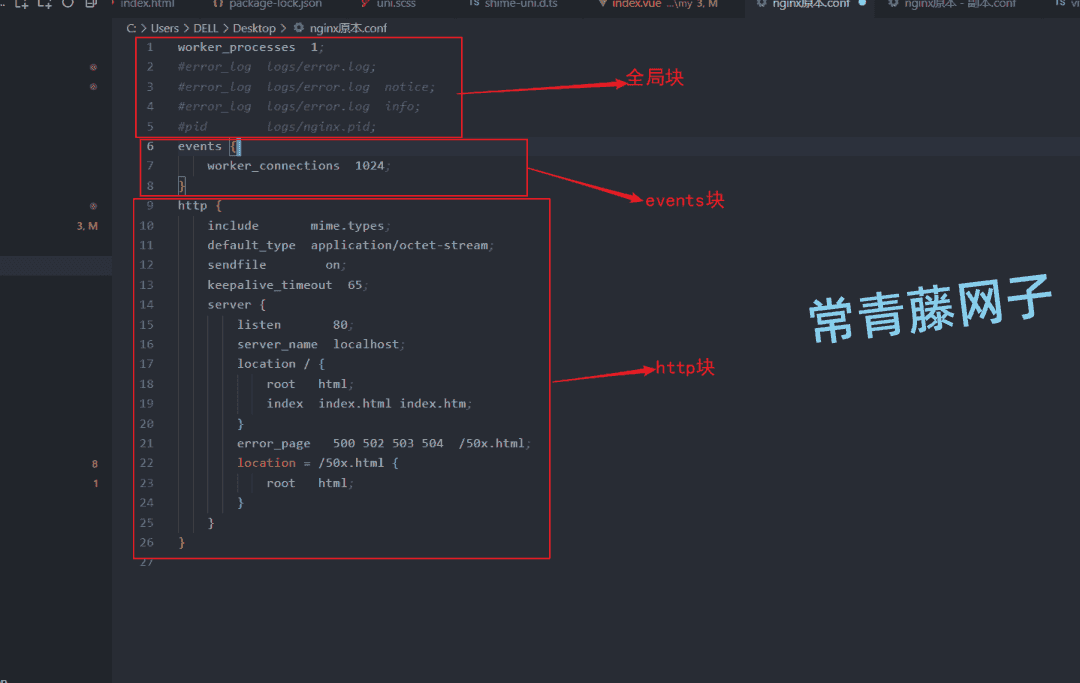Image resolution: width=1080 pixels, height=683 pixels.
Task: Click line number 26 in the gutter
Action: tap(146, 543)
